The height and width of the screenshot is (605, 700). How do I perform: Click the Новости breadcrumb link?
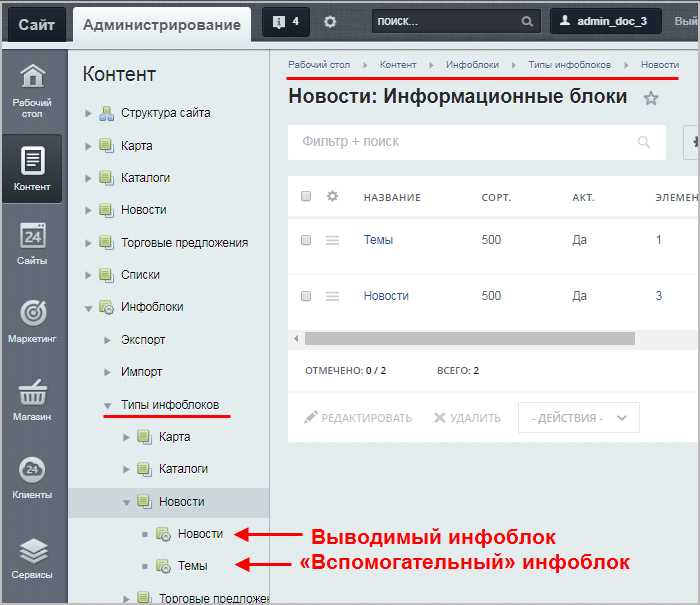click(660, 64)
